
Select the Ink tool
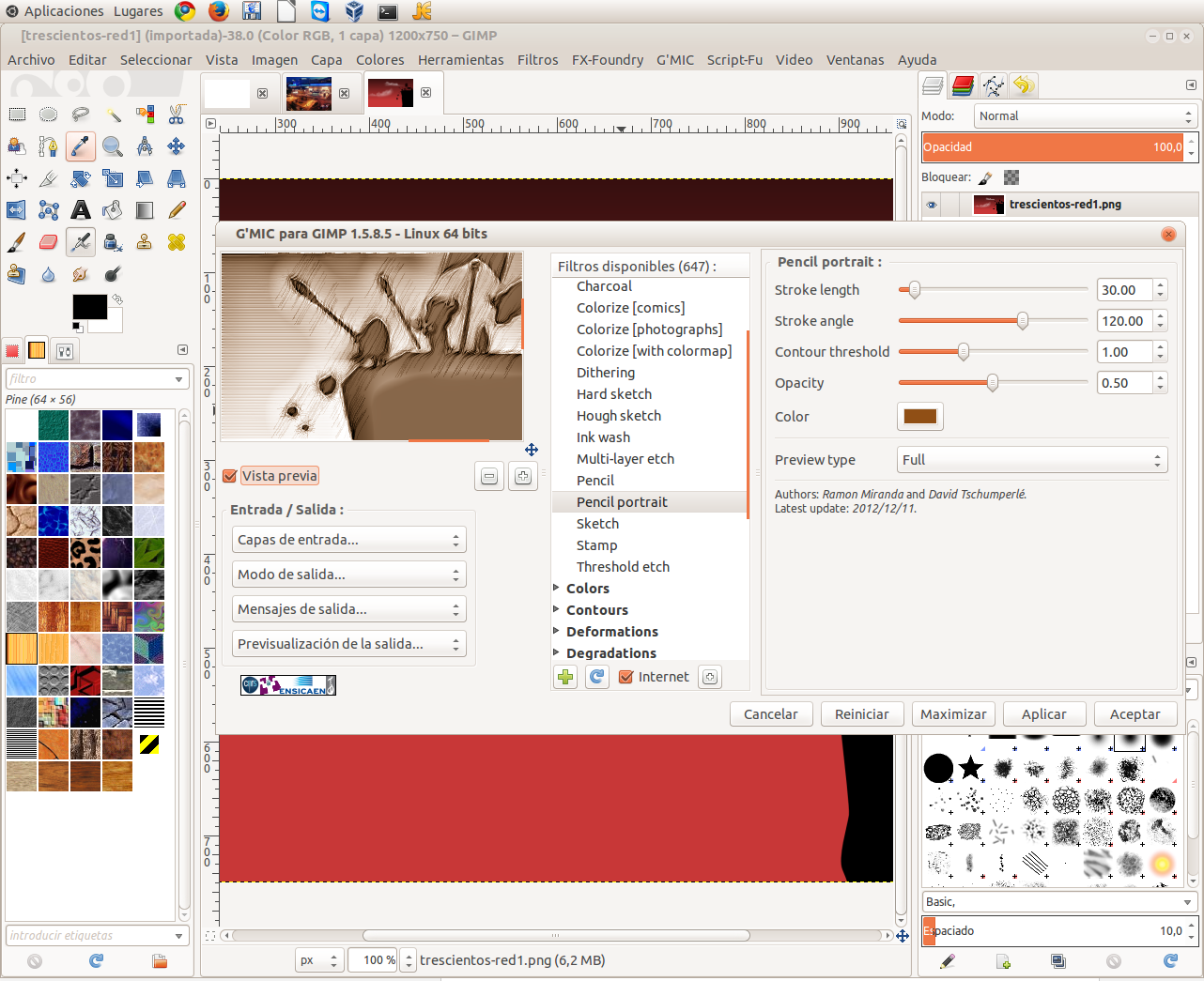point(113,242)
